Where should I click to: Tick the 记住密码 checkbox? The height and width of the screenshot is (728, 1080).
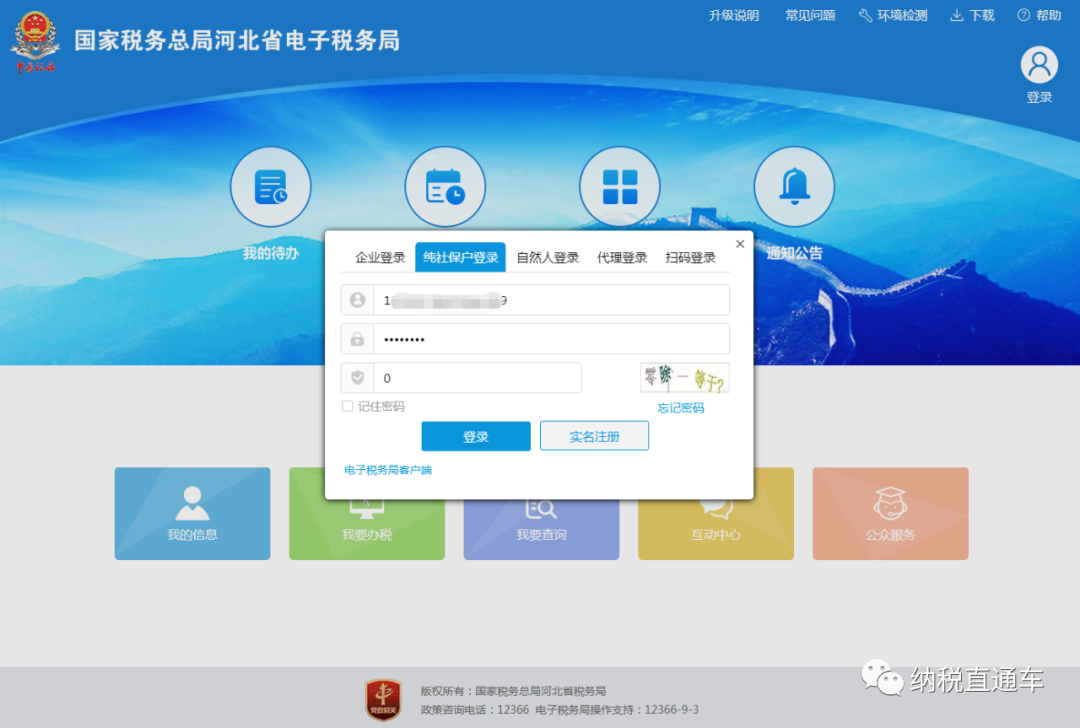click(348, 406)
